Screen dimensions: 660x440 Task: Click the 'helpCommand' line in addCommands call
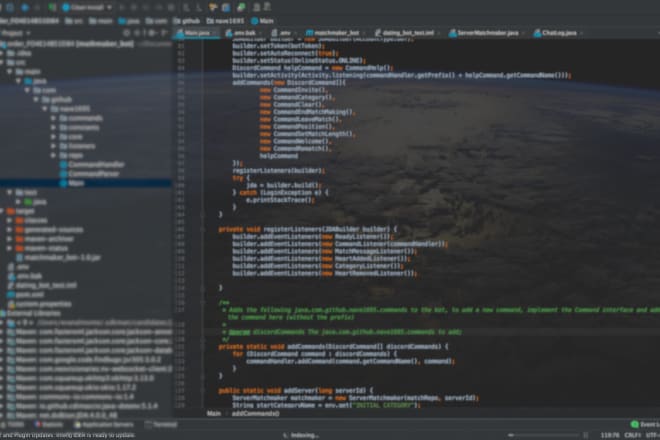click(279, 156)
